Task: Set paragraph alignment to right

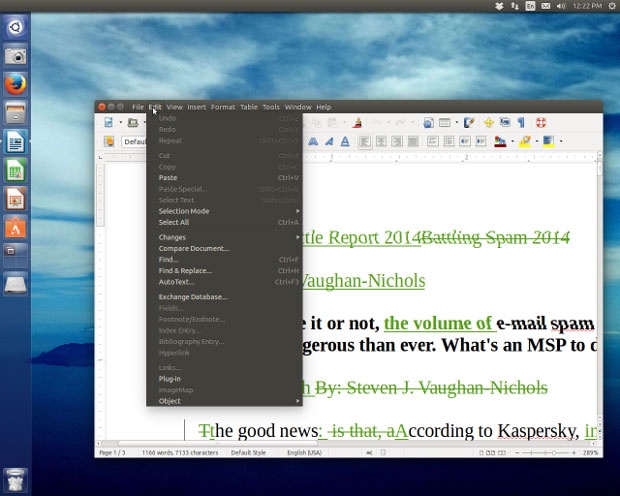Action: pos(397,141)
